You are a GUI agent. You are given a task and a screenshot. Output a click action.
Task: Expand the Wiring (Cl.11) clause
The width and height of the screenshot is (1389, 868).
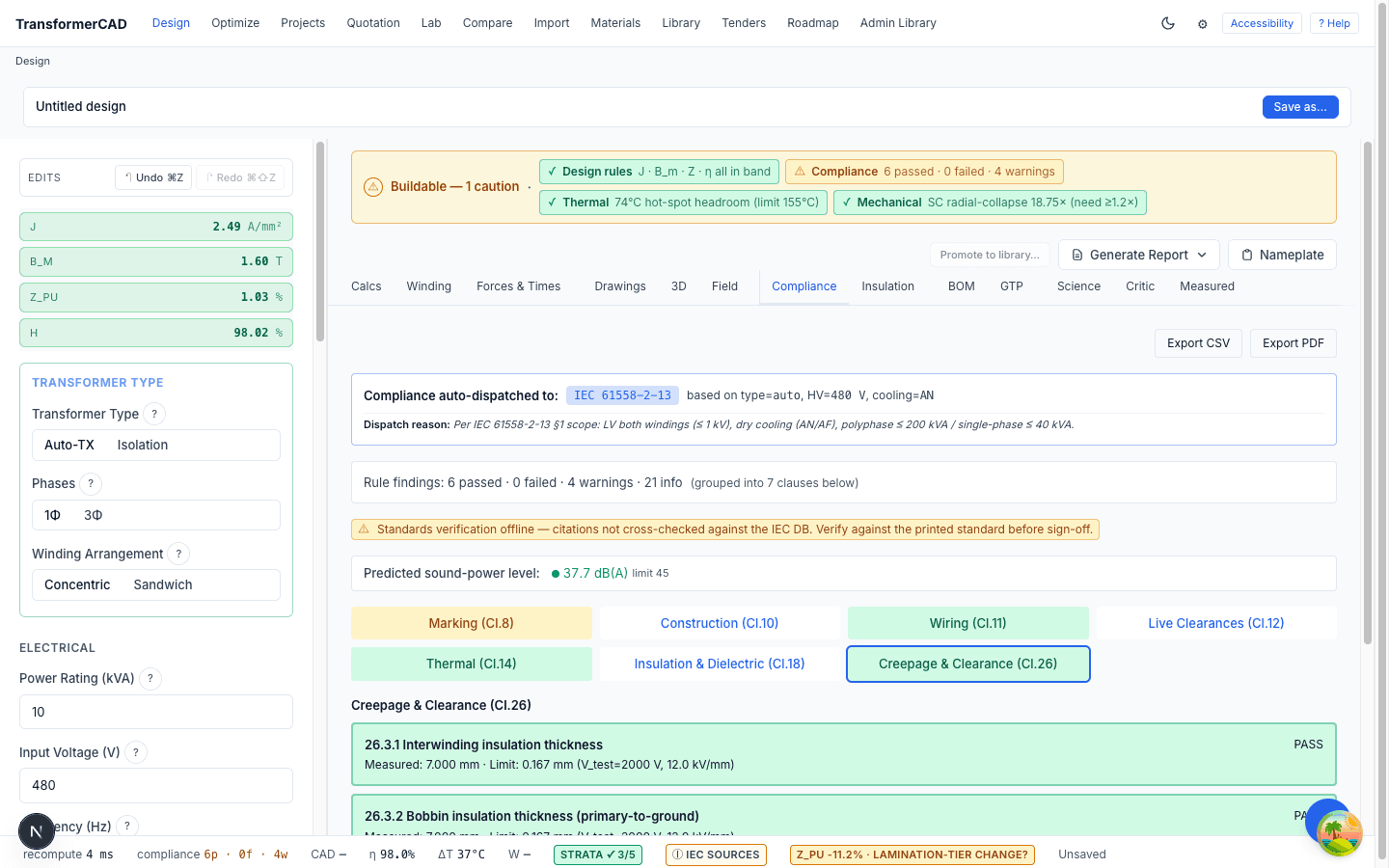[968, 623]
